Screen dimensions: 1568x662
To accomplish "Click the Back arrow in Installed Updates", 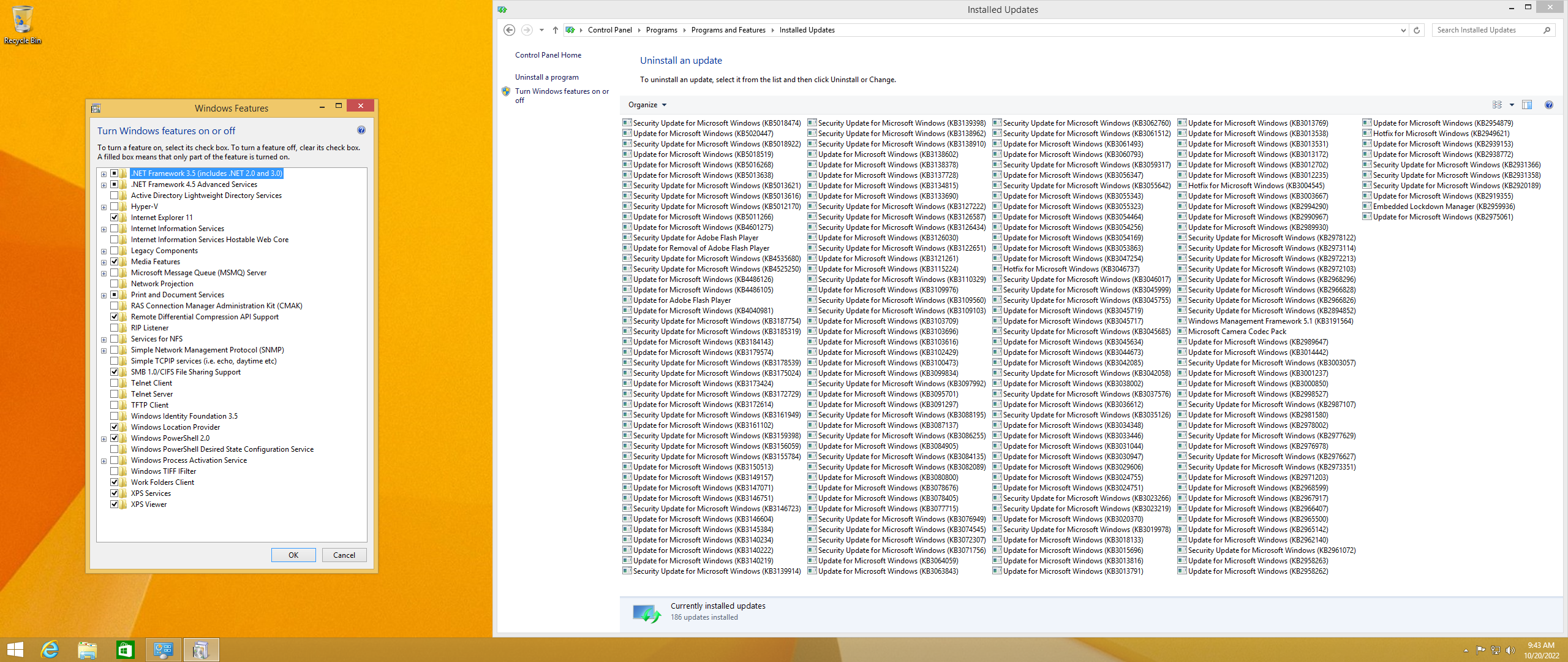I will point(509,30).
